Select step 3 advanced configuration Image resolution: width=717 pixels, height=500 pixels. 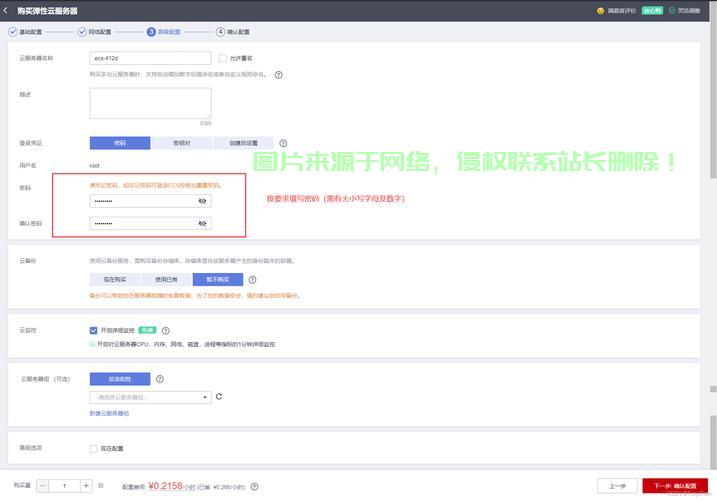[164, 32]
